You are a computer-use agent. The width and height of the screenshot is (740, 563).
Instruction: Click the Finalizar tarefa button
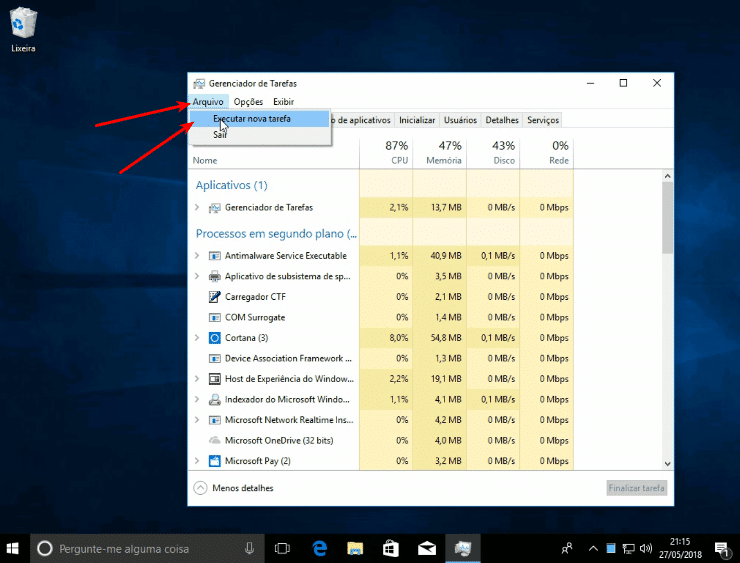(x=637, y=488)
